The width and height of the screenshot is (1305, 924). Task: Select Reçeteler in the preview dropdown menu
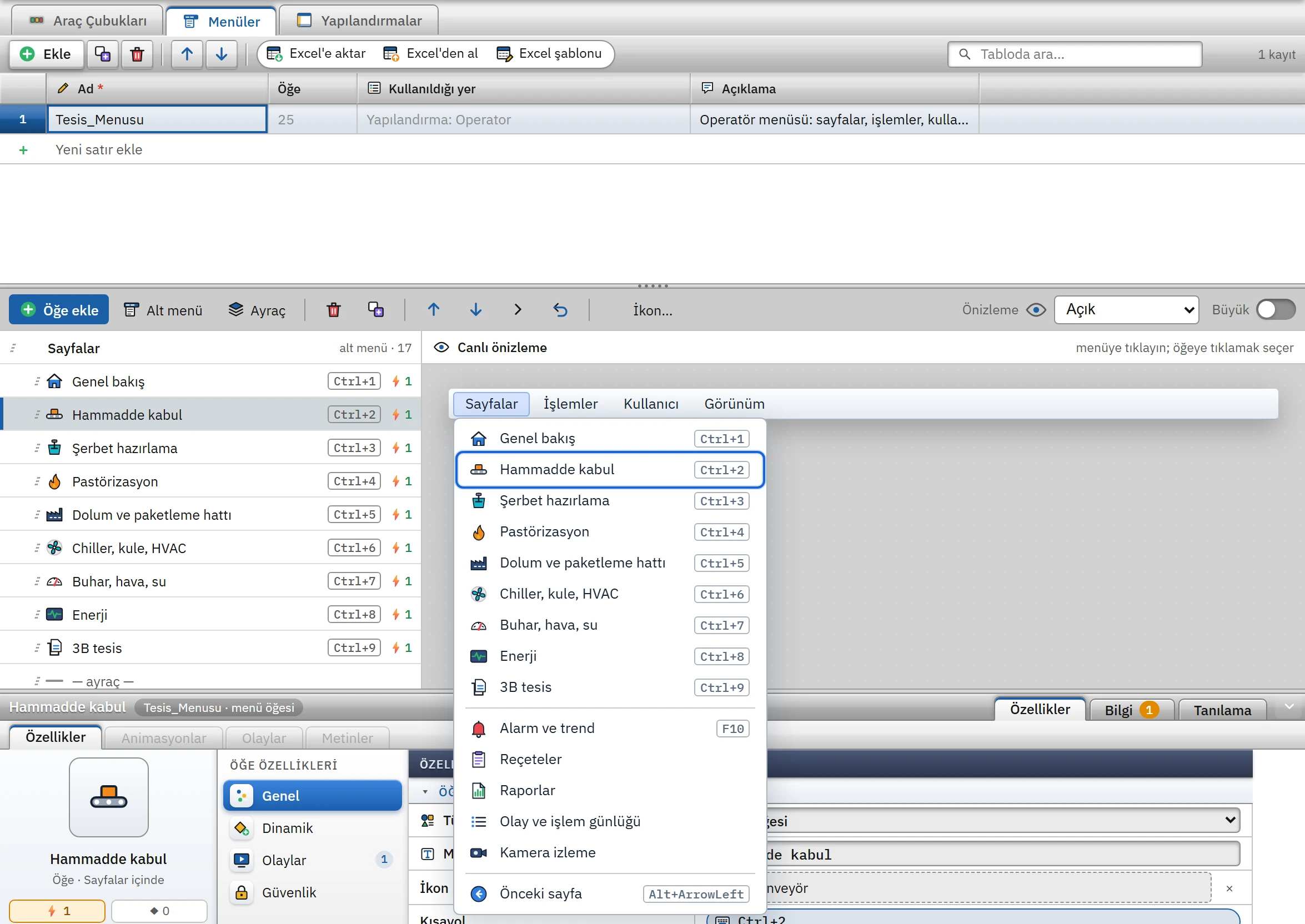(x=610, y=760)
